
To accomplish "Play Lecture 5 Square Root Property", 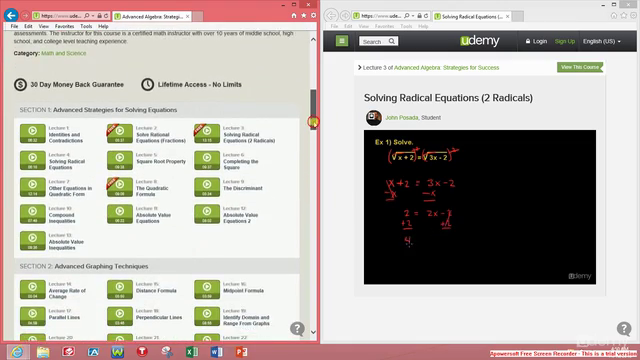I will [x=120, y=160].
